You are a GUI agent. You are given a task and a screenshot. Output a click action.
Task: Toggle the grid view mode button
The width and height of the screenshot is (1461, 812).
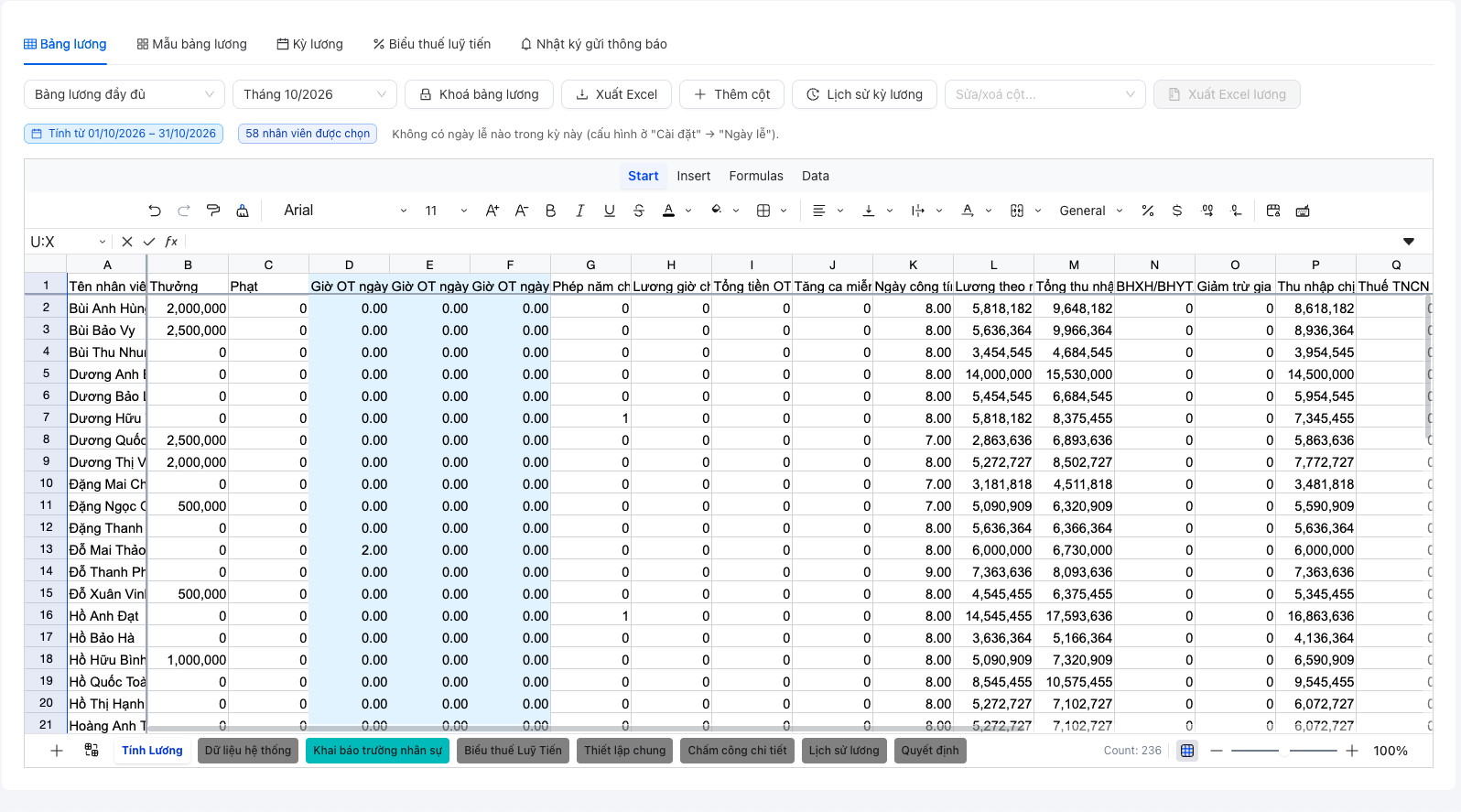click(x=1187, y=751)
